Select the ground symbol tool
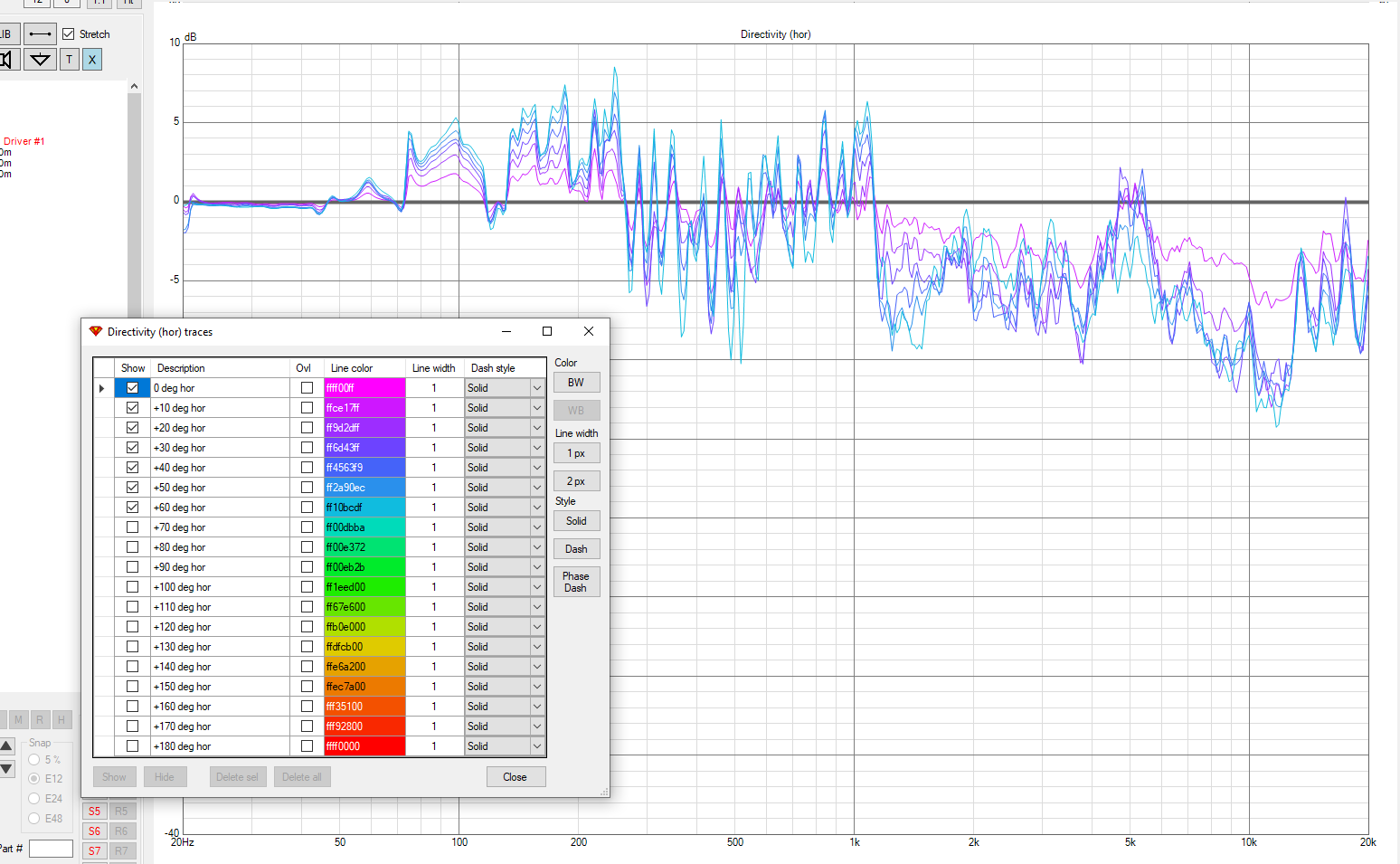 pos(40,60)
